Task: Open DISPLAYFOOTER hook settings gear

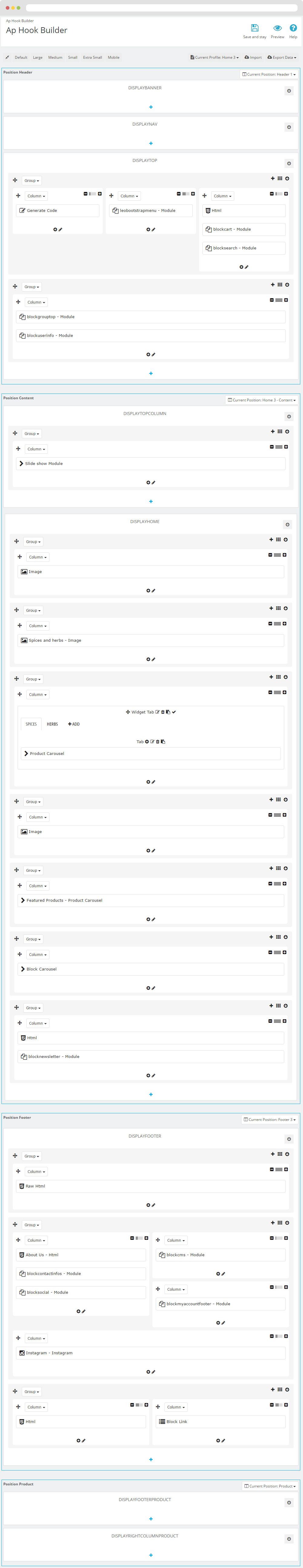Action: [289, 1139]
